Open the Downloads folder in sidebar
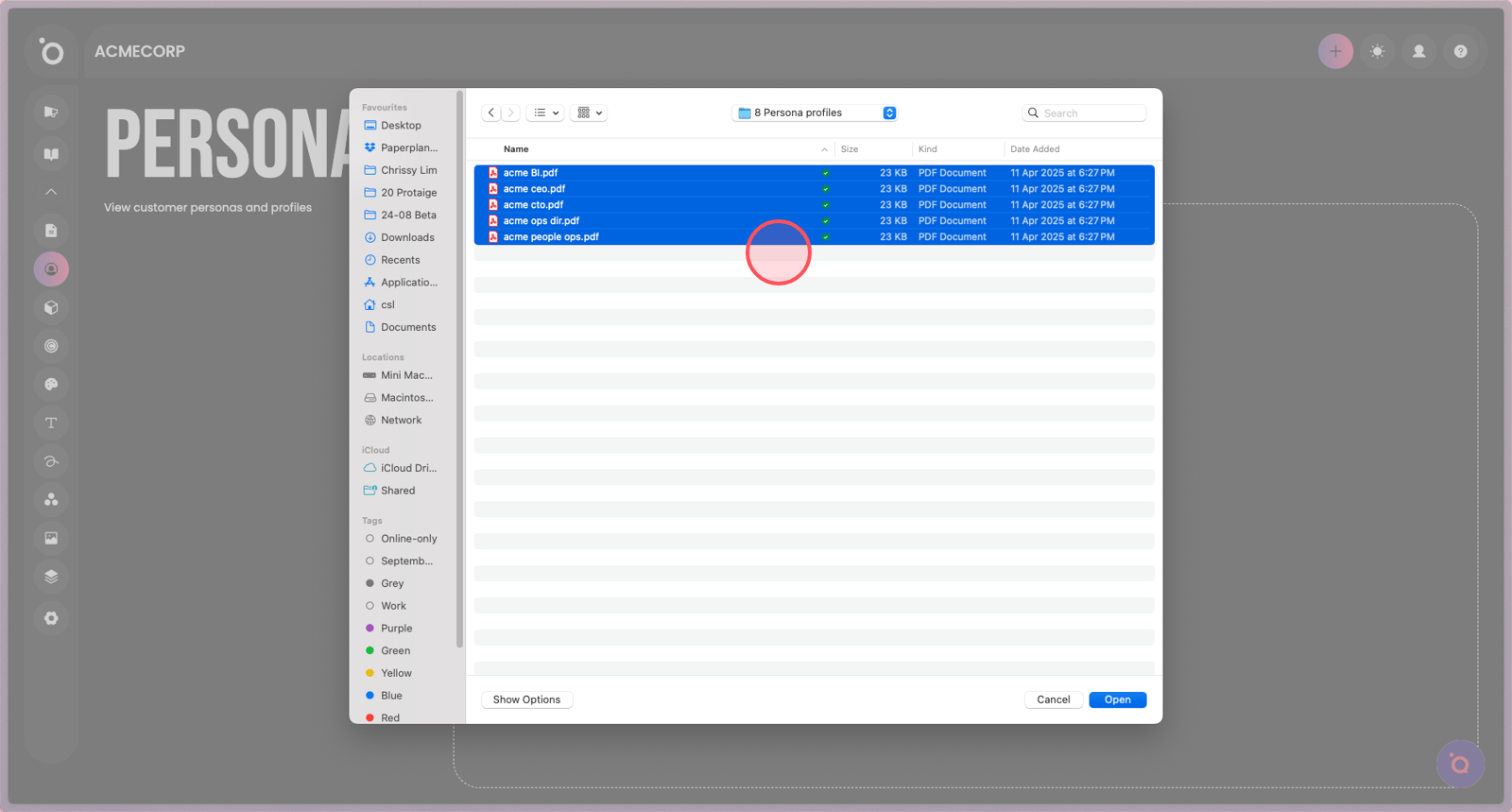Image resolution: width=1512 pixels, height=812 pixels. (x=406, y=237)
